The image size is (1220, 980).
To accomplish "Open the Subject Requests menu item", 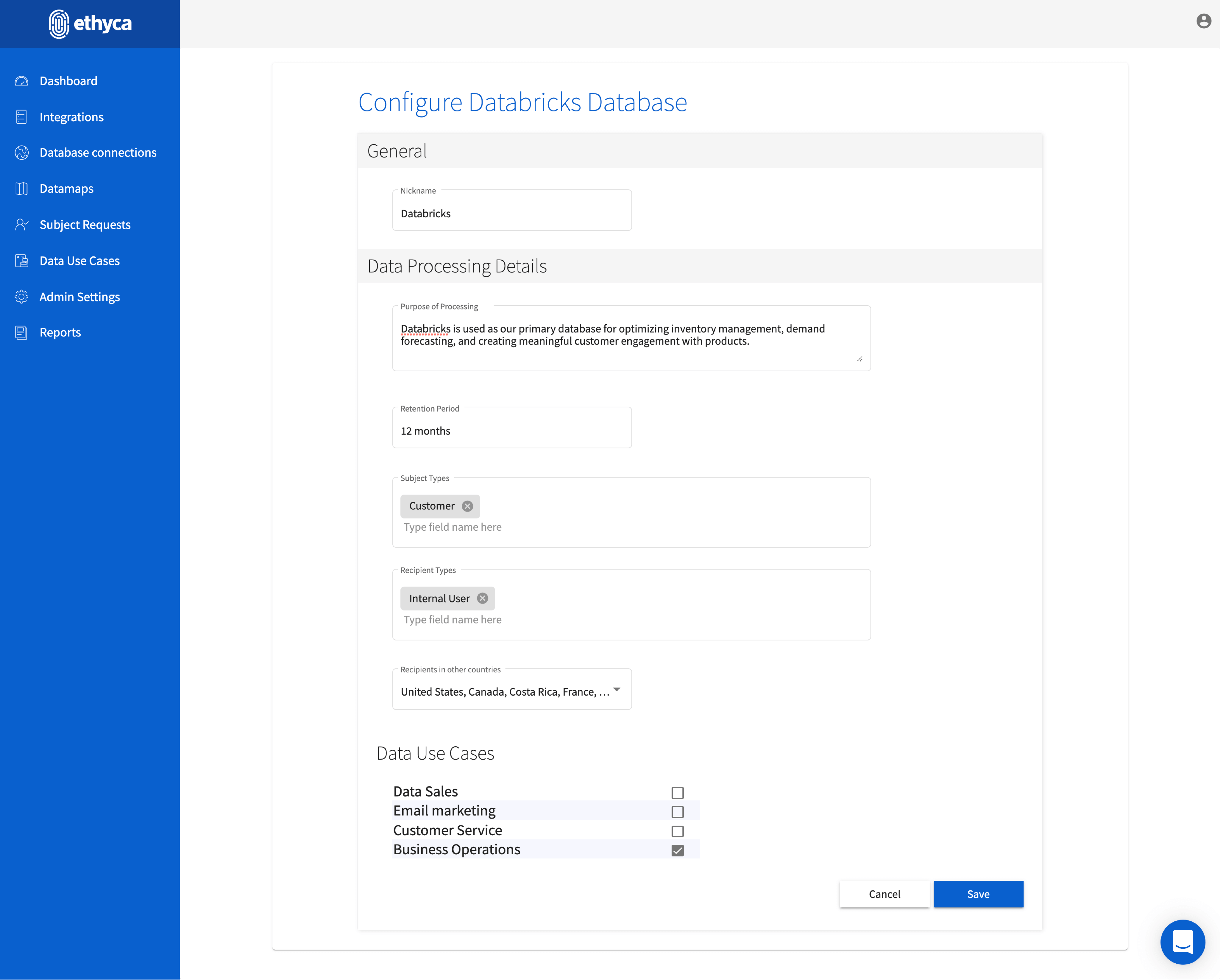I will click(85, 225).
